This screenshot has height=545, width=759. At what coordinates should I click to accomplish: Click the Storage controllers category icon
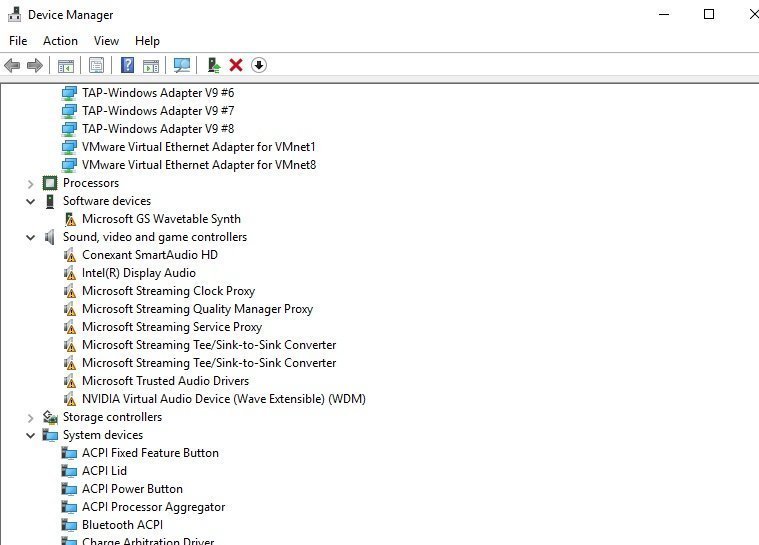point(50,417)
